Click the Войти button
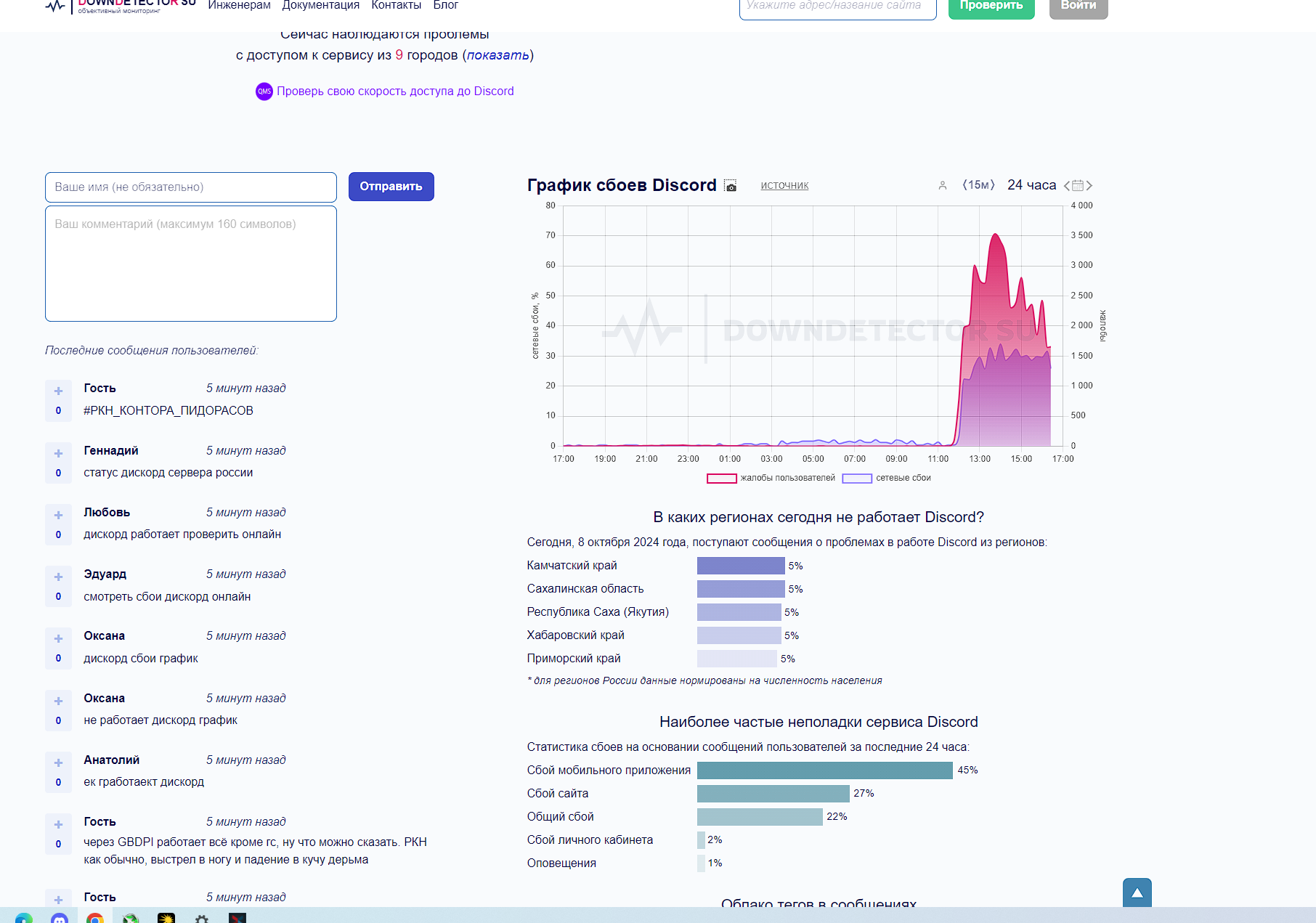This screenshot has height=923, width=1316. (1079, 7)
